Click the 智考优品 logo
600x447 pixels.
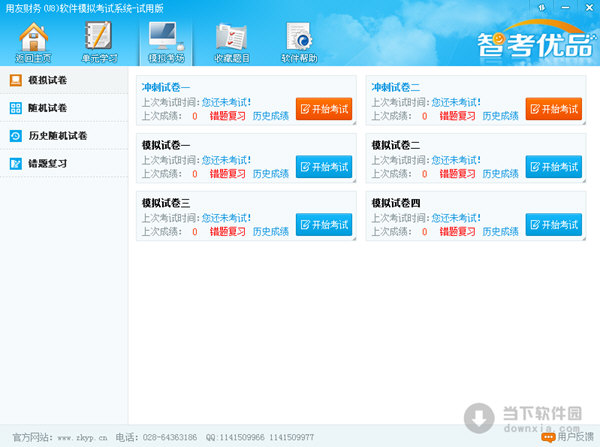click(537, 39)
